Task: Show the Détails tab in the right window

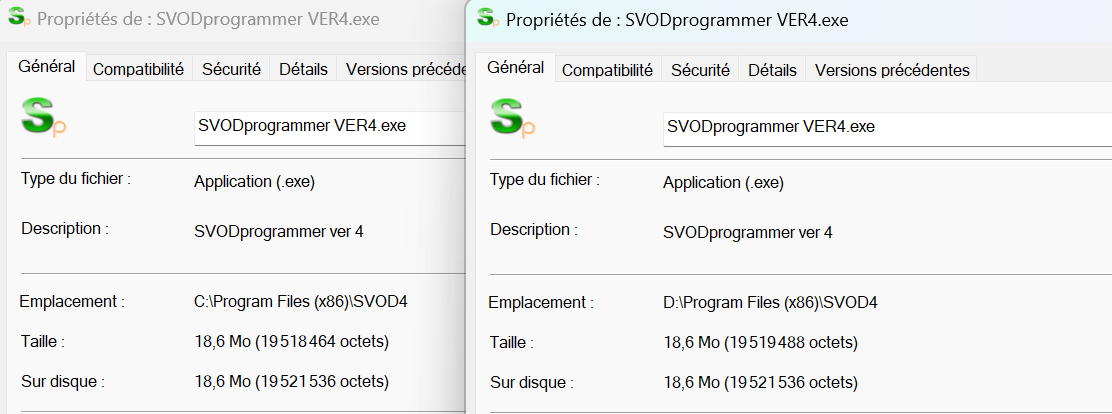Action: (x=772, y=70)
